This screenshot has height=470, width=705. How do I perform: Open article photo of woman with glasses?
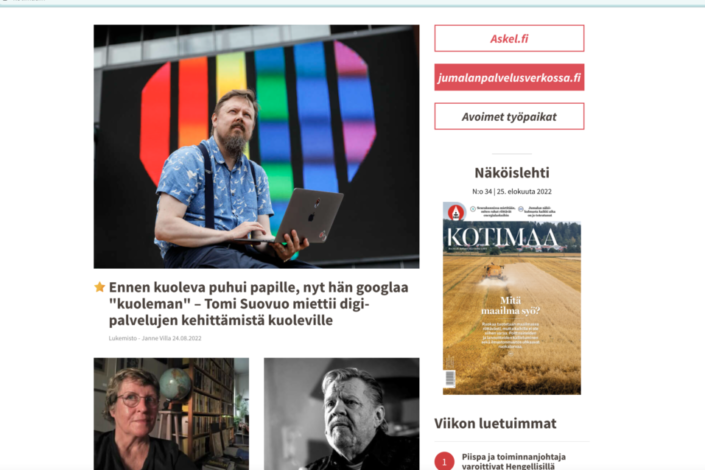click(171, 414)
